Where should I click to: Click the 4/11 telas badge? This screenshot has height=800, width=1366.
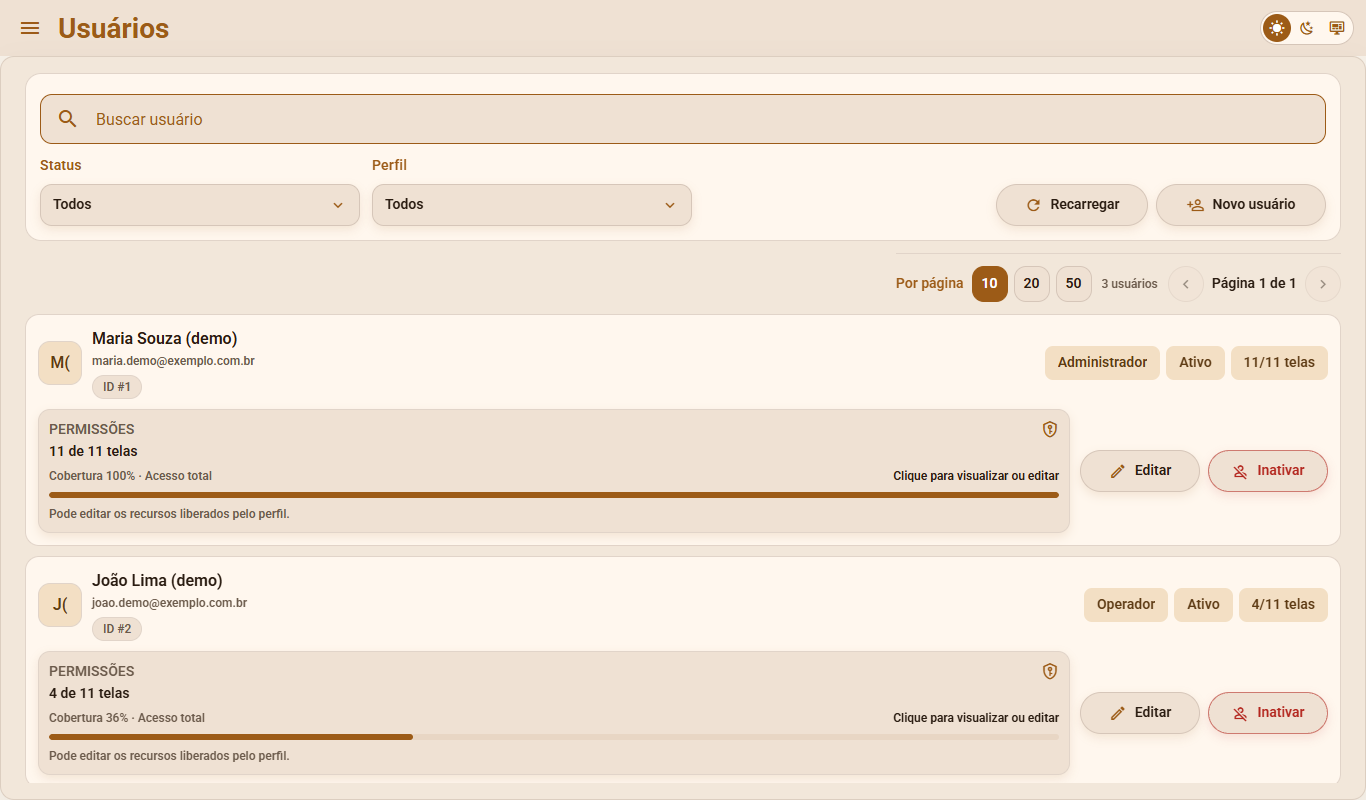click(1283, 605)
